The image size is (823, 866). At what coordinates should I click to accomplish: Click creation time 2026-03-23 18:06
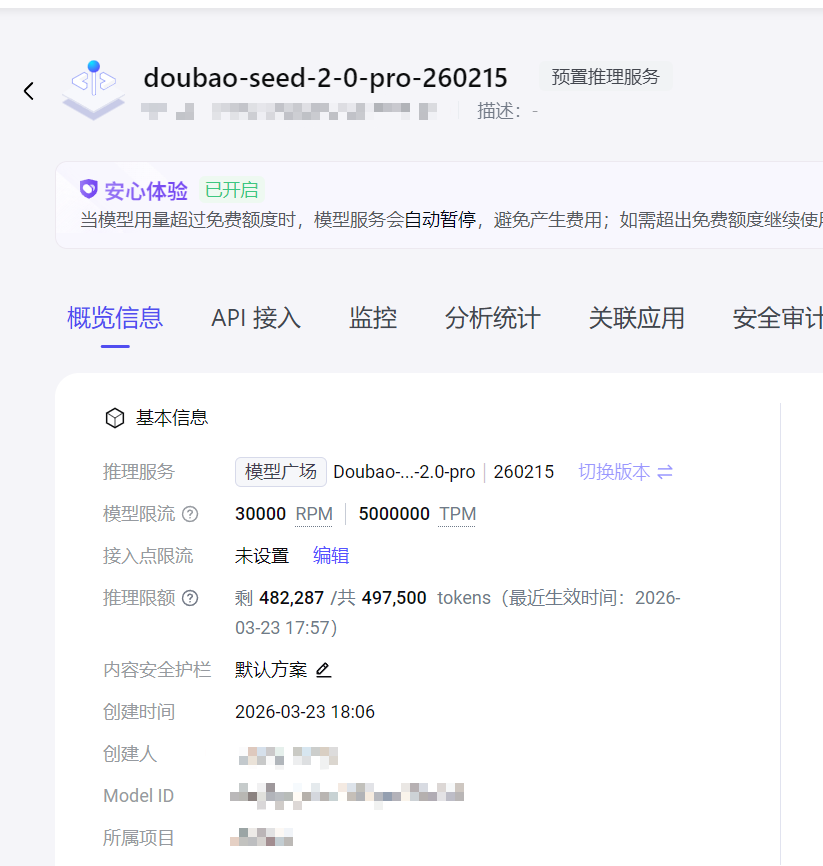tap(305, 712)
